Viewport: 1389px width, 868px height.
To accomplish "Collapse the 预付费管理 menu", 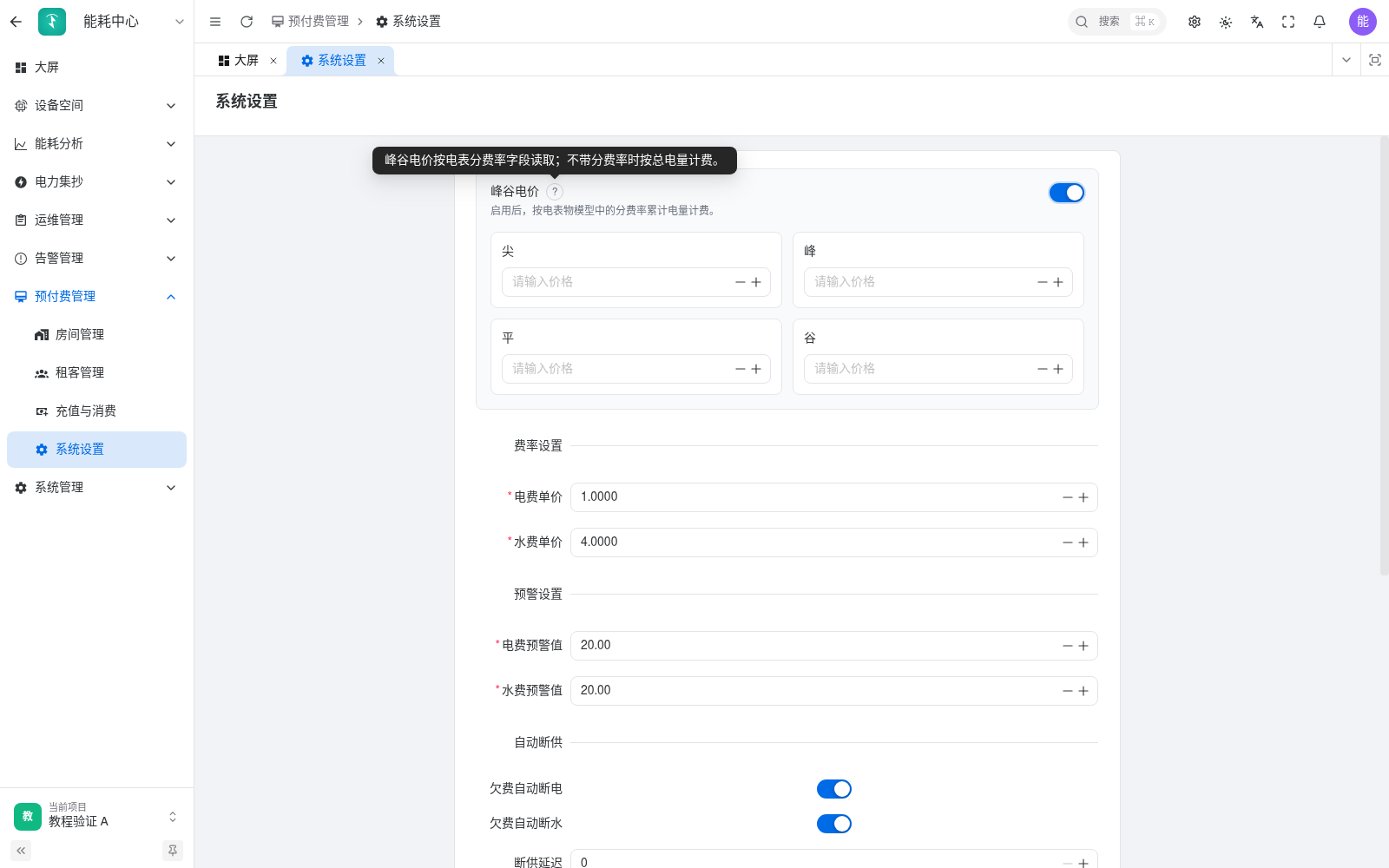I will [96, 296].
